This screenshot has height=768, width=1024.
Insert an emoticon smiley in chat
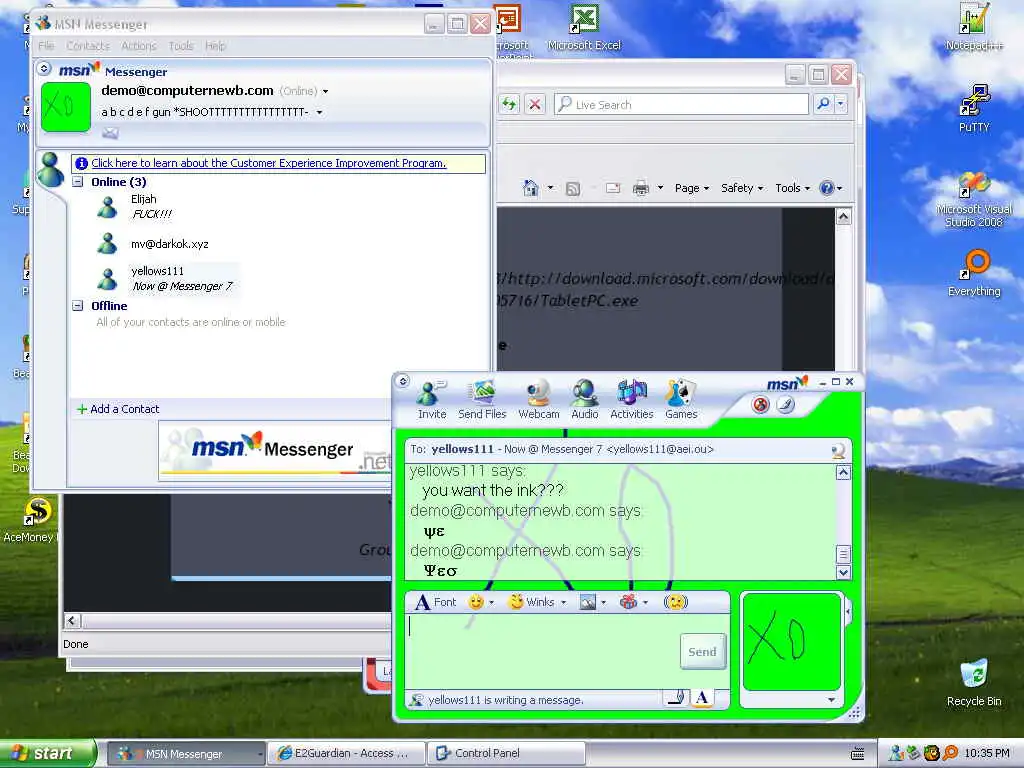[476, 602]
